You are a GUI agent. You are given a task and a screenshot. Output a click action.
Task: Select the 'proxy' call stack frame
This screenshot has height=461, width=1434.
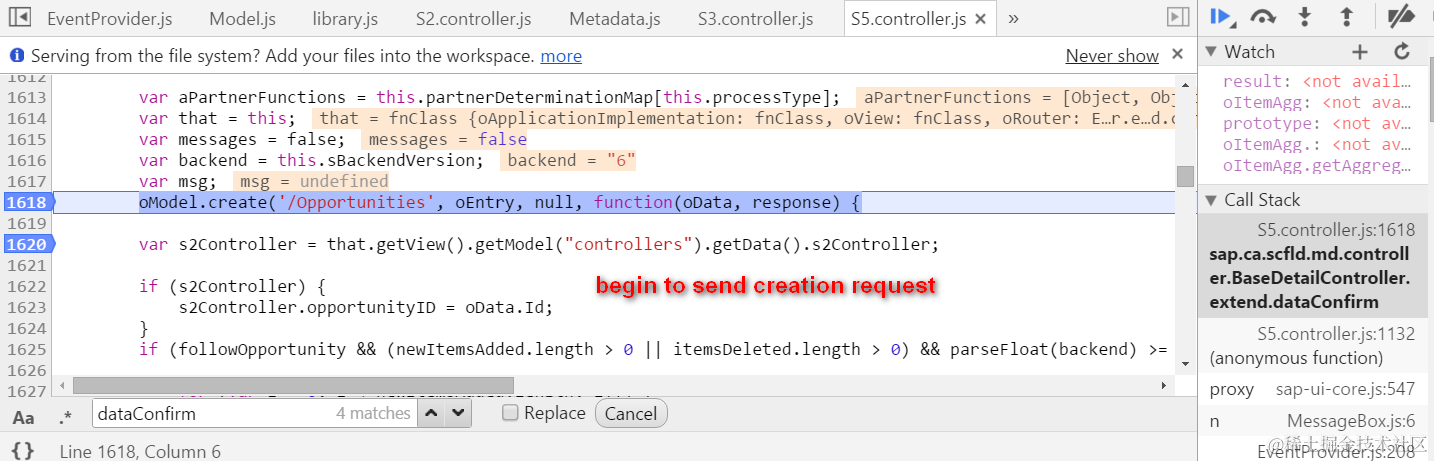(1313, 389)
